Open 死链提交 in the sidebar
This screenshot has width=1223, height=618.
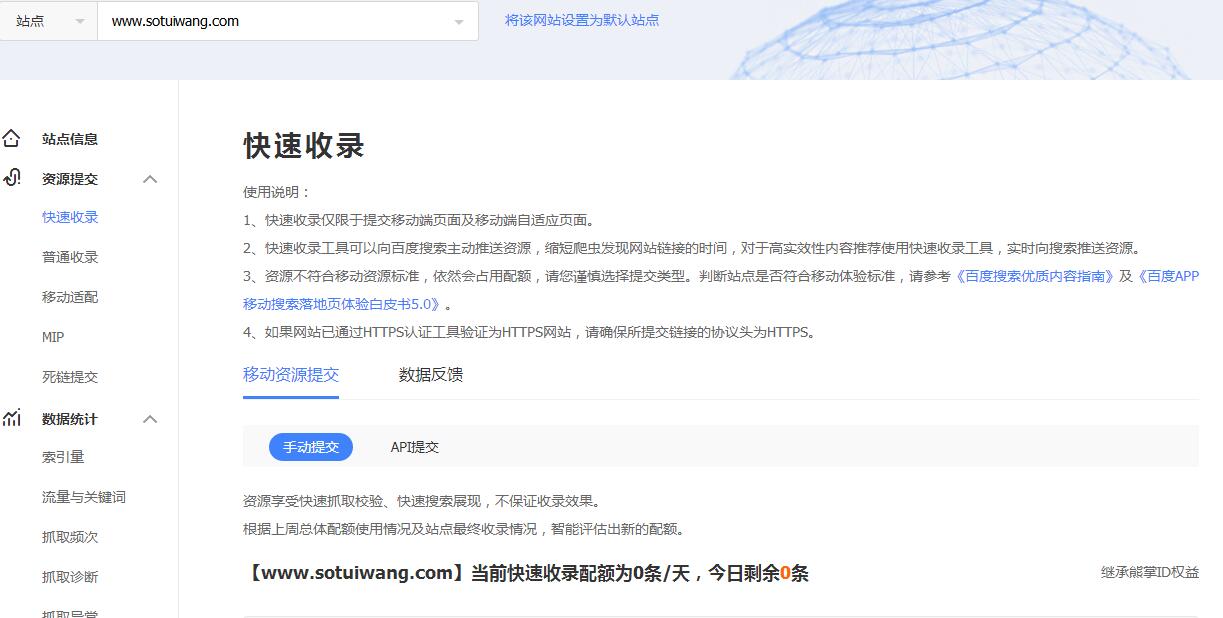pos(70,377)
